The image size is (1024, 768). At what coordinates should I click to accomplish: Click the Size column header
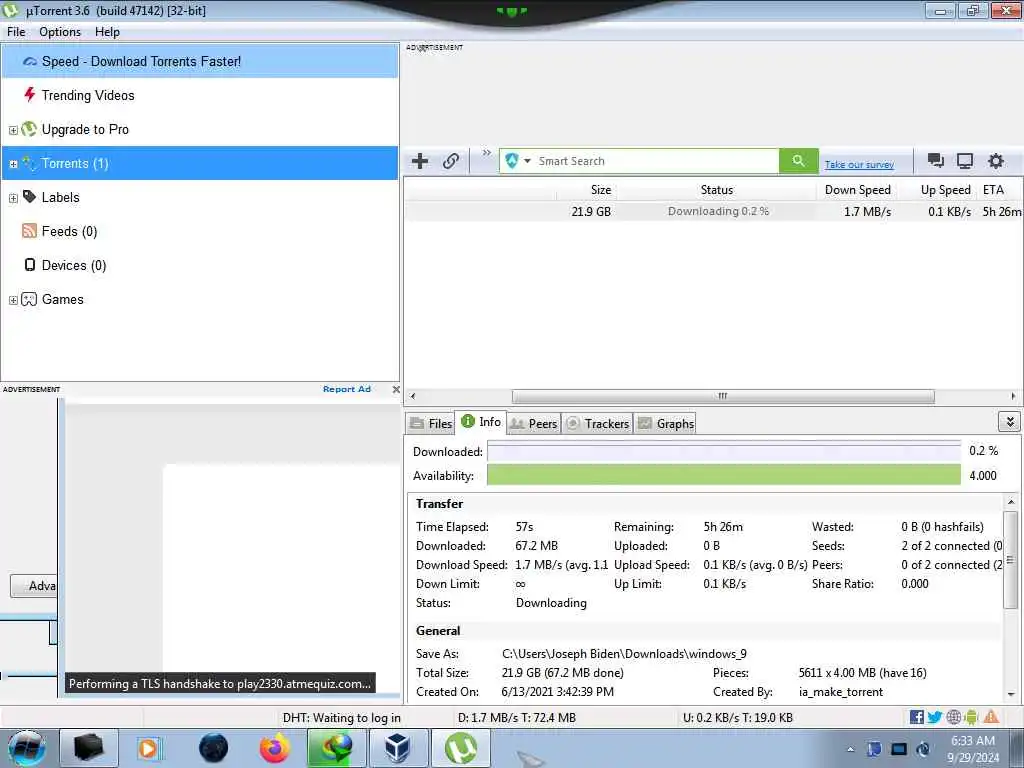[x=586, y=189]
